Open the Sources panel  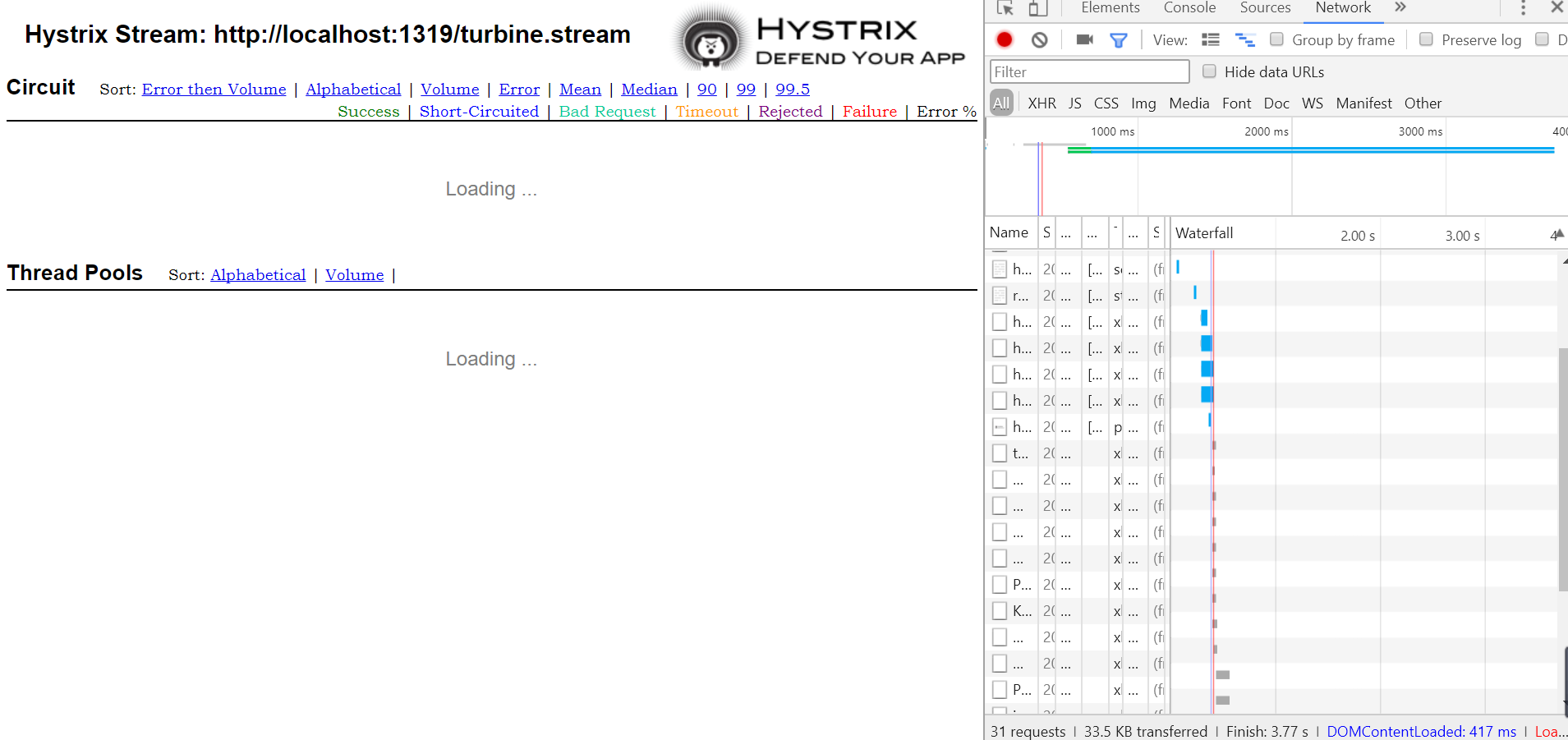tap(1264, 7)
